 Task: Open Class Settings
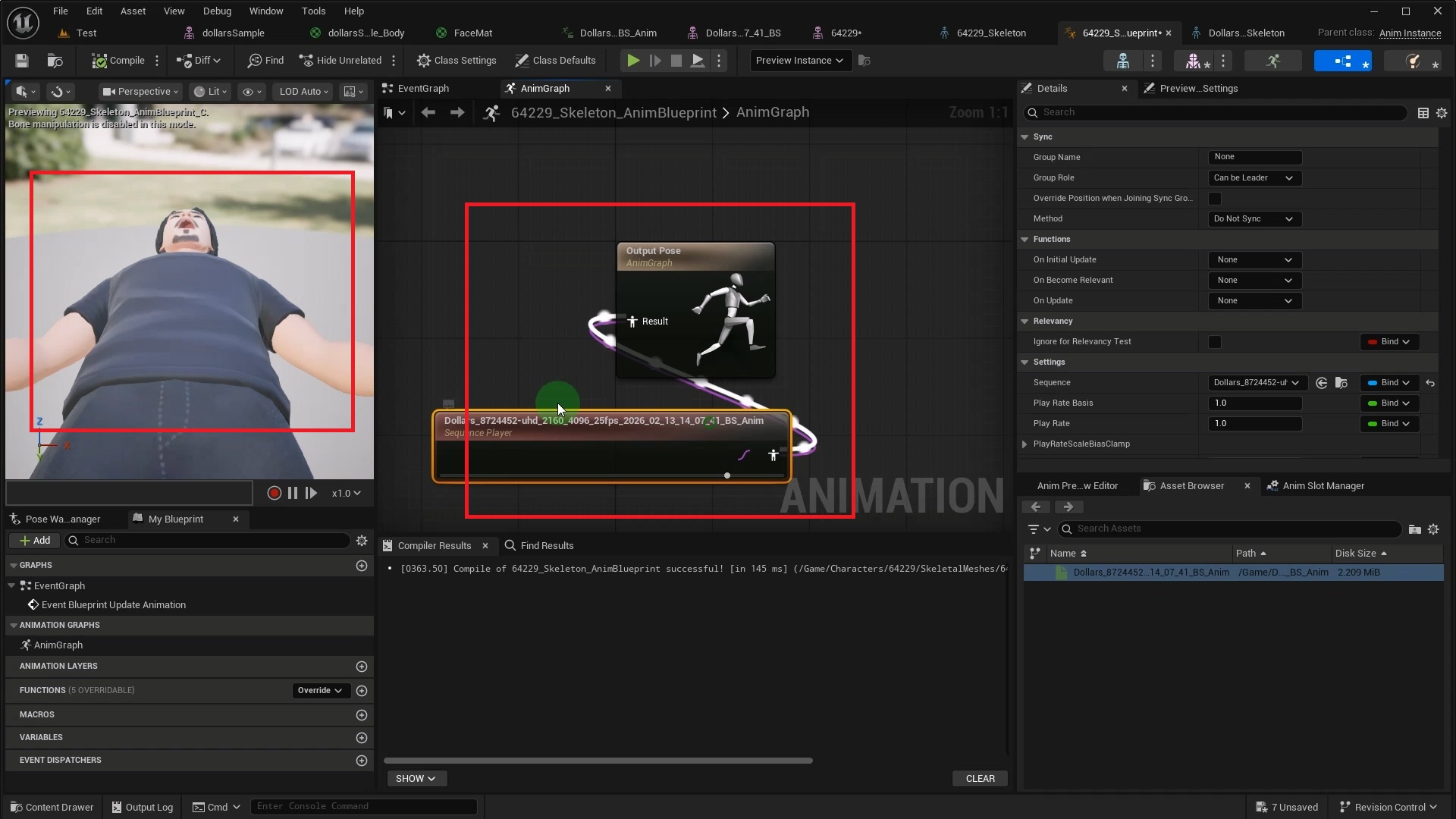click(457, 60)
